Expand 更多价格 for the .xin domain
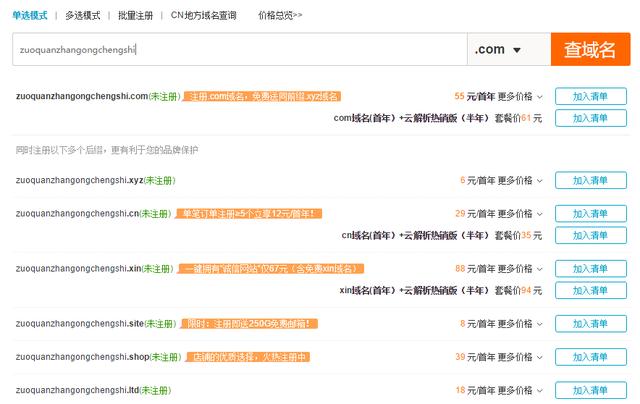The width and height of the screenshot is (640, 404). (520, 269)
